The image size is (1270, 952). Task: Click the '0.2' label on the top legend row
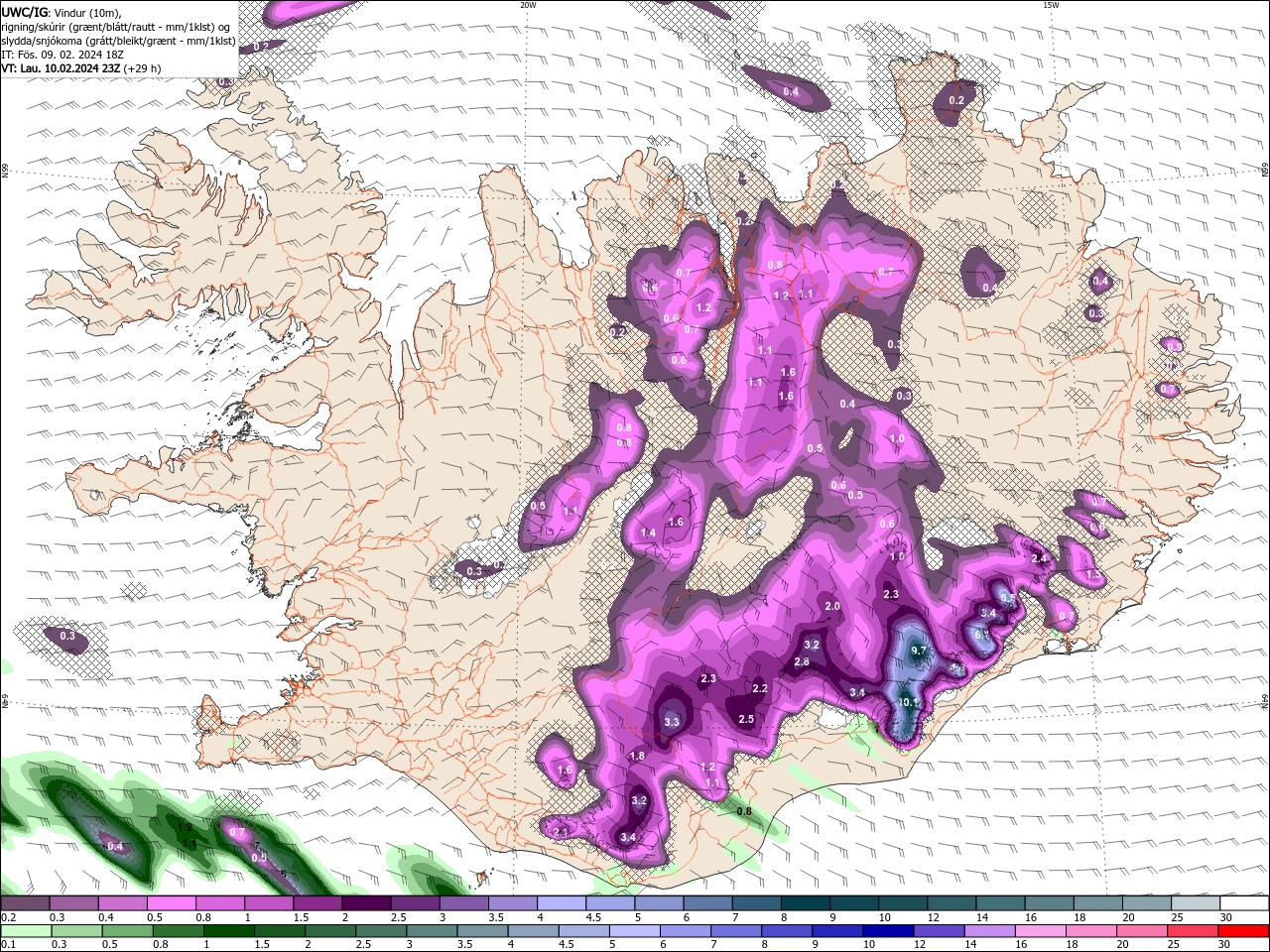(x=9, y=917)
